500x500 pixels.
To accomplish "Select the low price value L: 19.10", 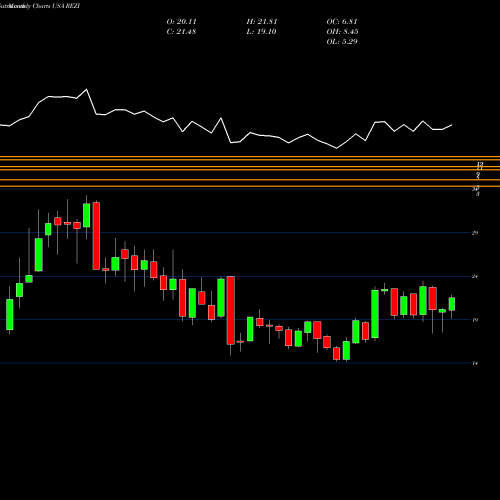I will (x=261, y=32).
